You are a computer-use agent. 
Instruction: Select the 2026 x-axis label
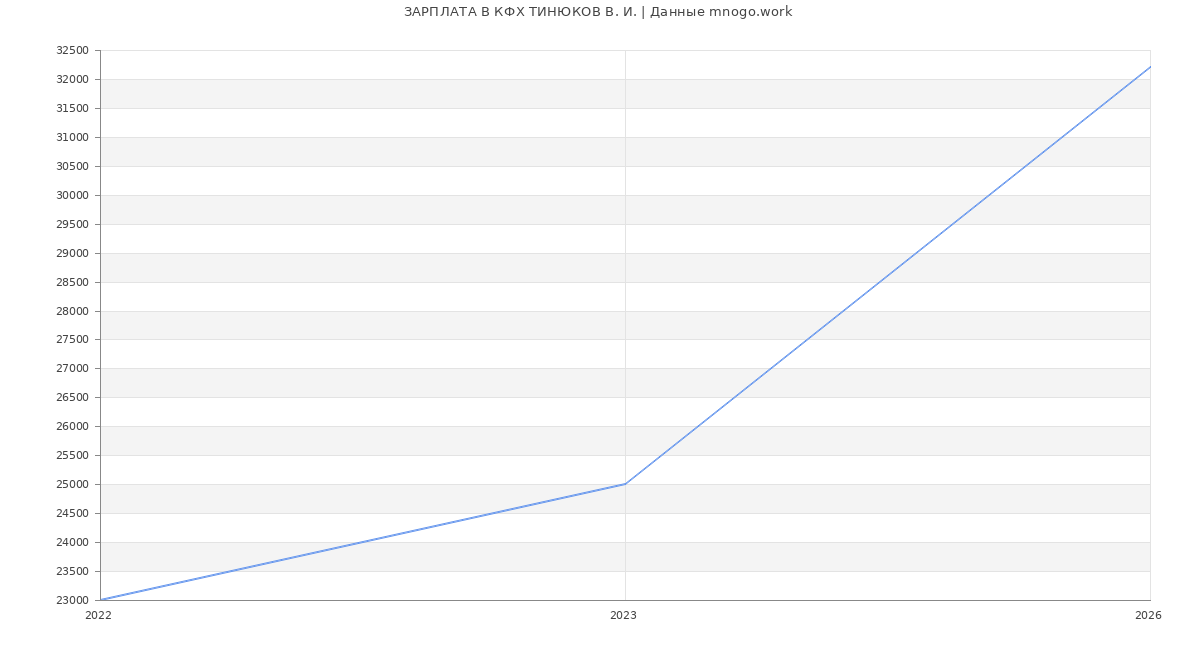(1148, 616)
